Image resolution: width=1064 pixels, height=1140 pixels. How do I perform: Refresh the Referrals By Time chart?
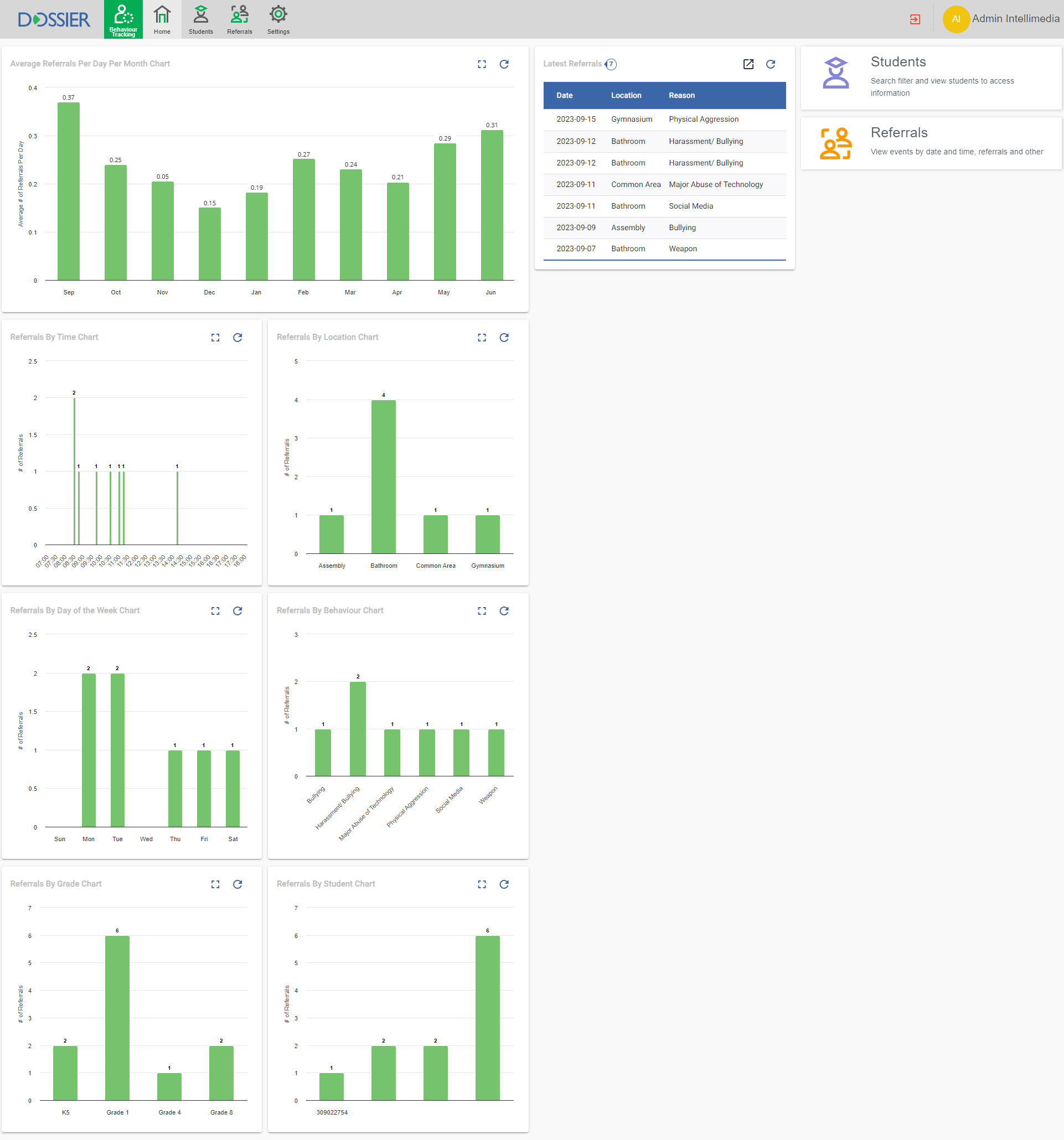click(x=237, y=338)
